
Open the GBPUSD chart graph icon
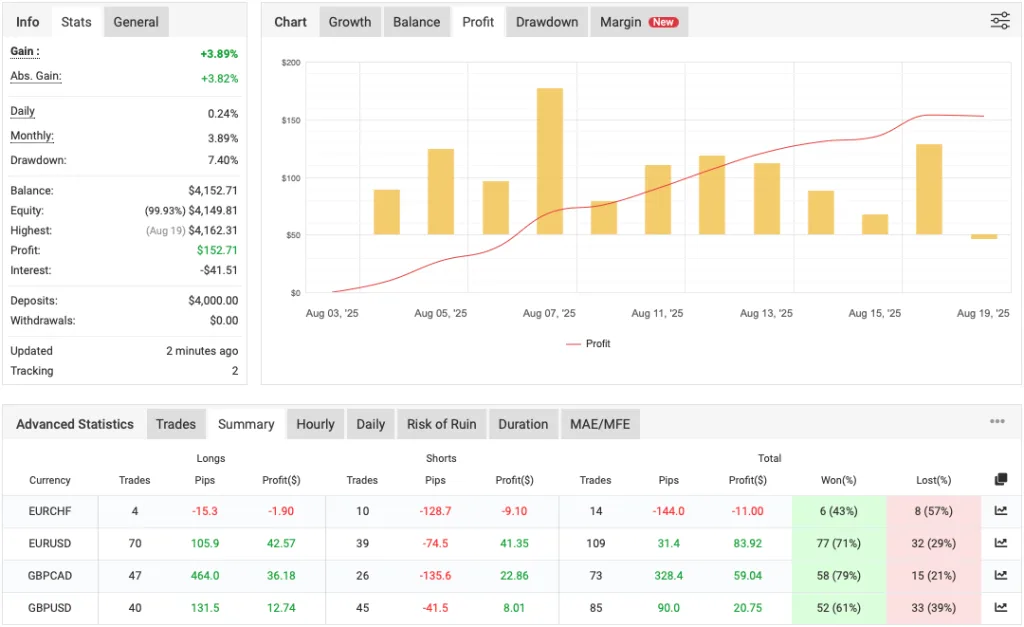tap(1000, 607)
